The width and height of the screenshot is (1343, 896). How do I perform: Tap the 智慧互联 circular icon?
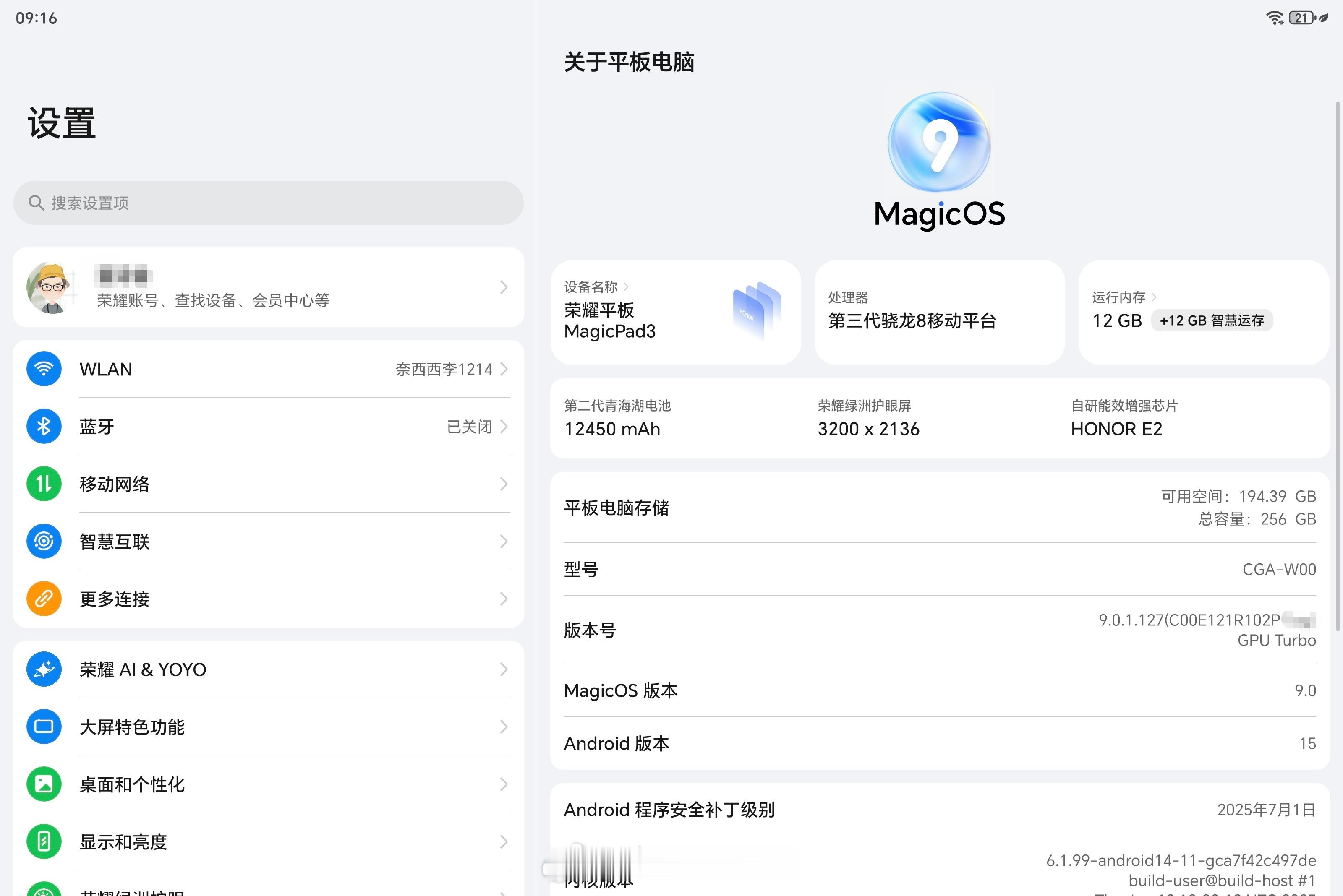[x=44, y=541]
